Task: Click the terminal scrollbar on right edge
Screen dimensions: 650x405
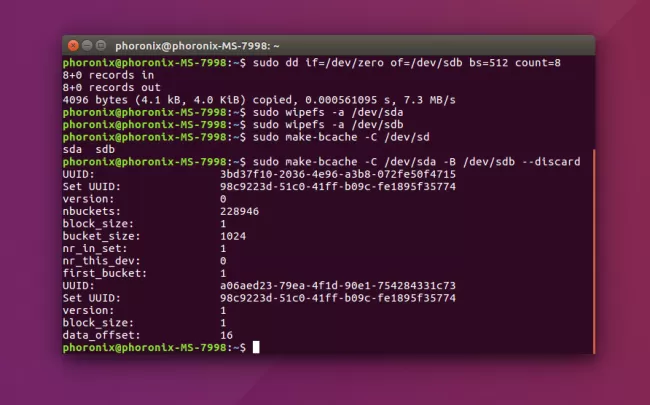Action: click(593, 250)
